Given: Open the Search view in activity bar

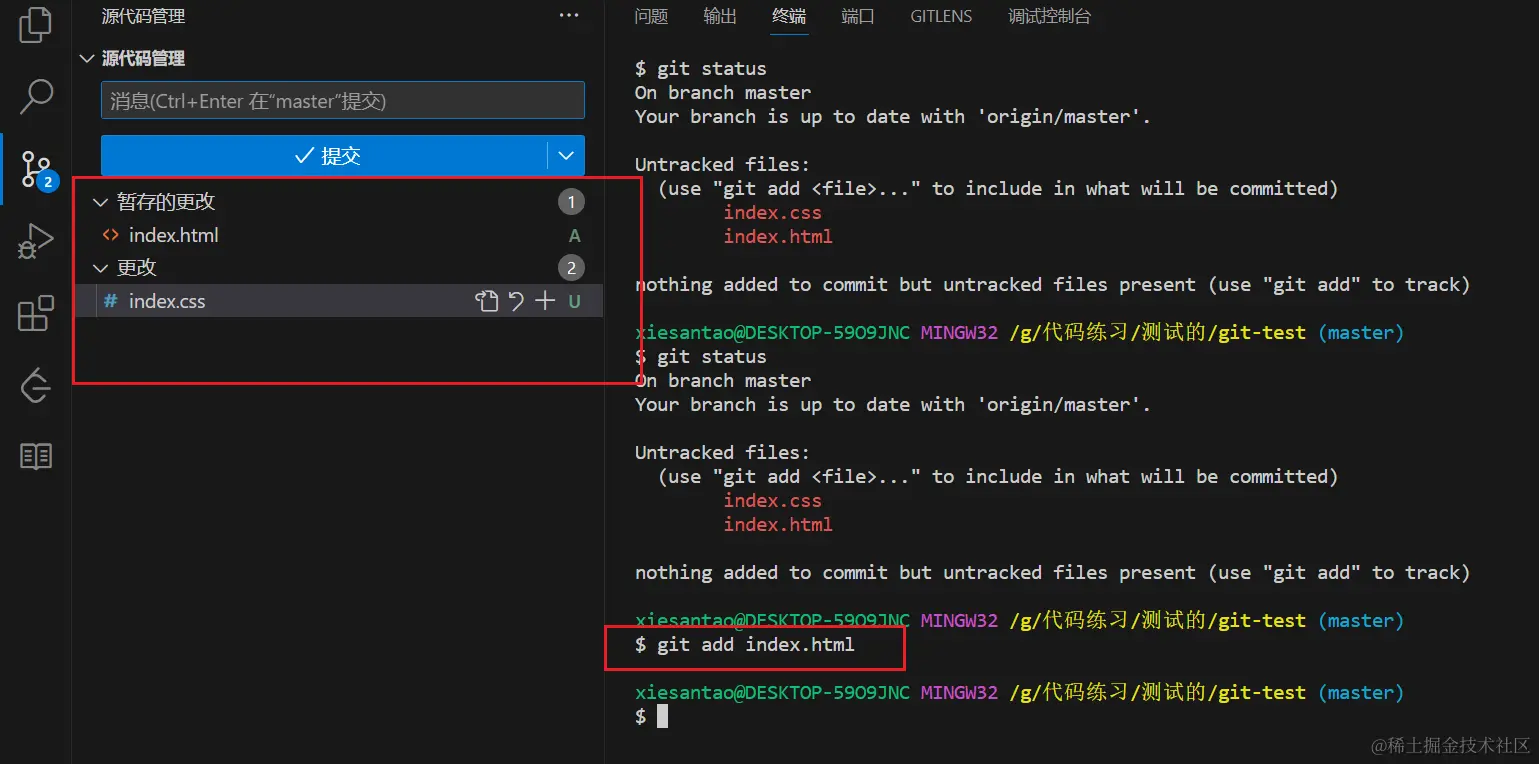Looking at the screenshot, I should coord(36,96).
